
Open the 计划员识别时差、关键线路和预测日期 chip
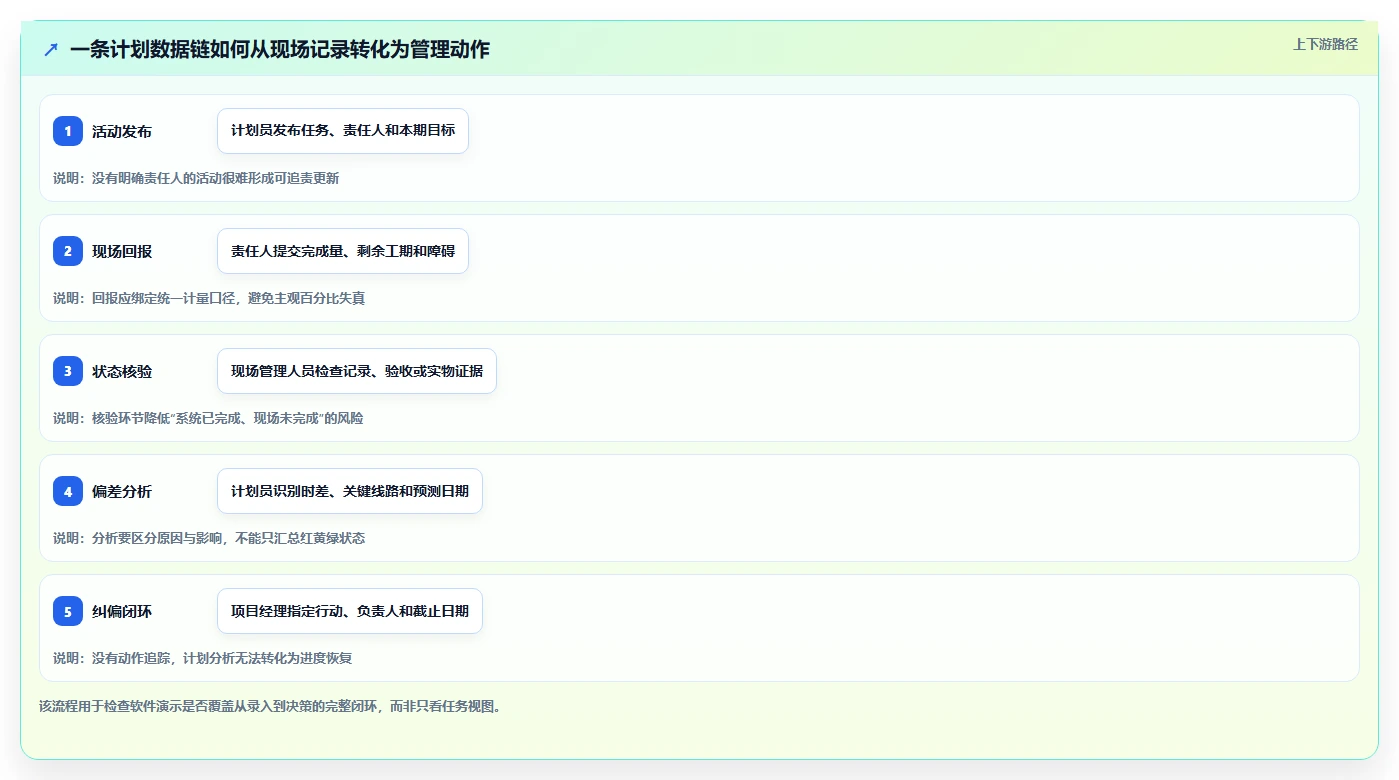coord(350,491)
